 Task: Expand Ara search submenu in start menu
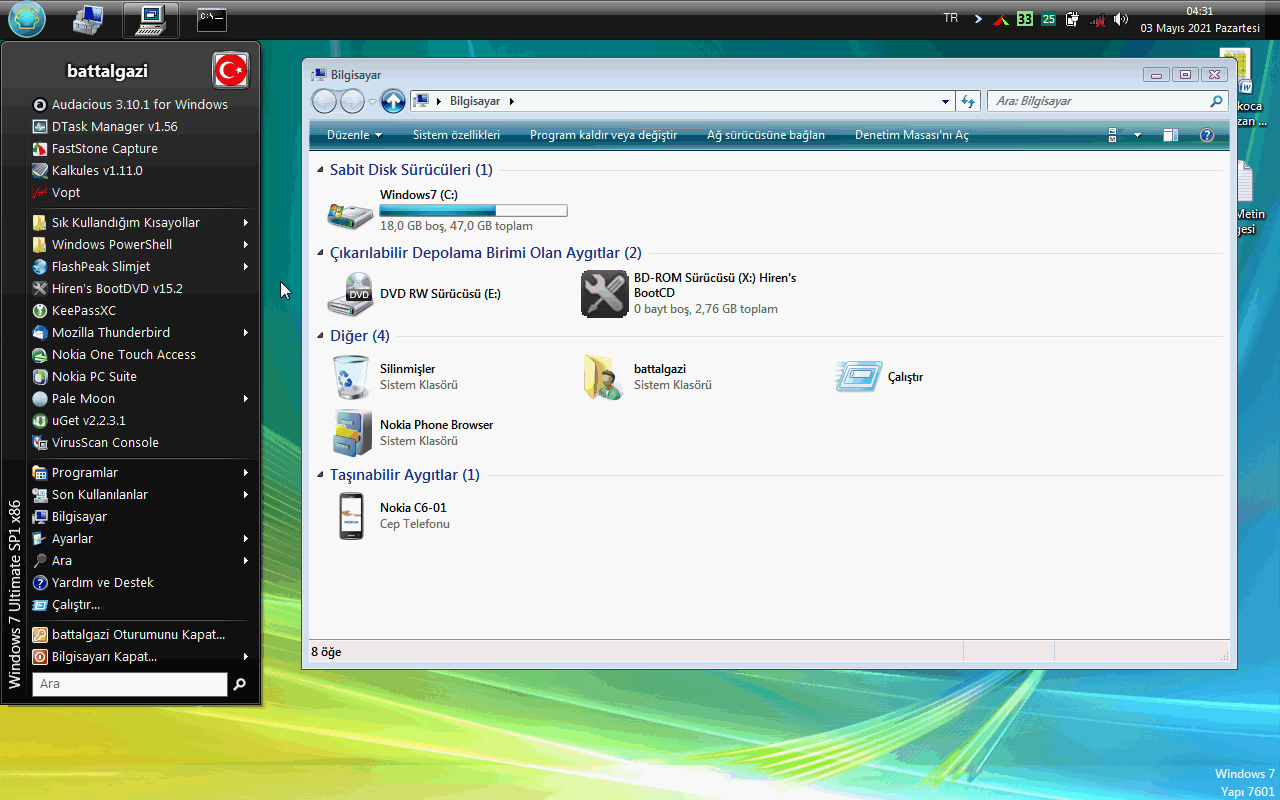[140, 560]
